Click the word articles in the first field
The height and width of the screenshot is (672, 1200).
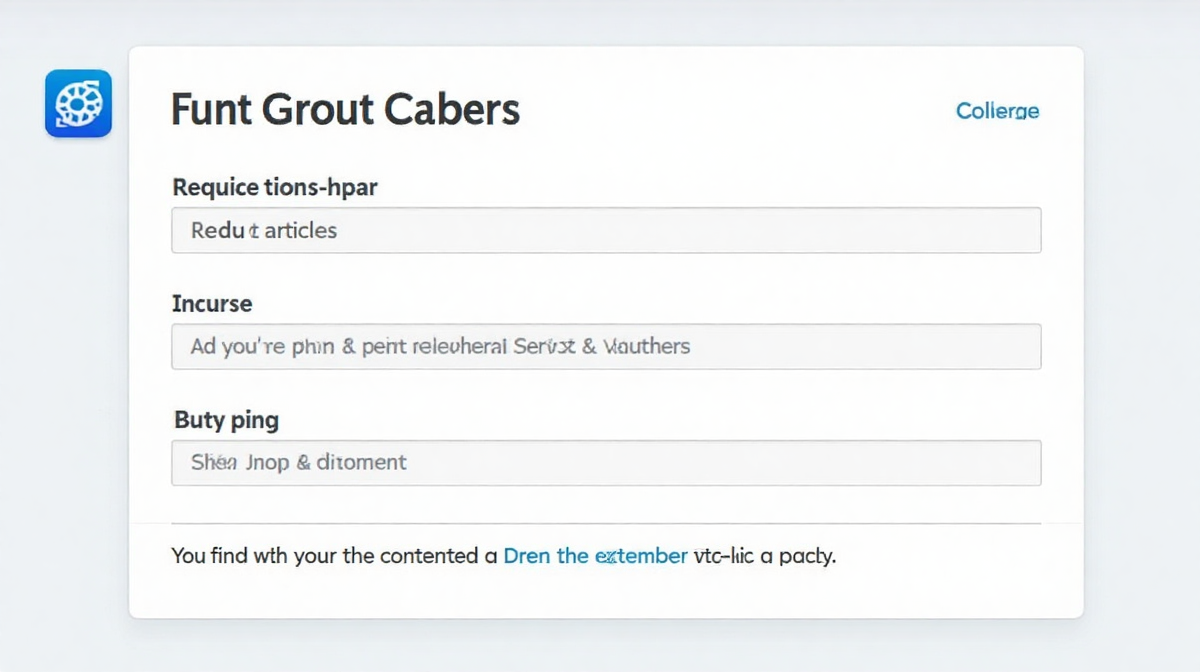click(x=300, y=230)
